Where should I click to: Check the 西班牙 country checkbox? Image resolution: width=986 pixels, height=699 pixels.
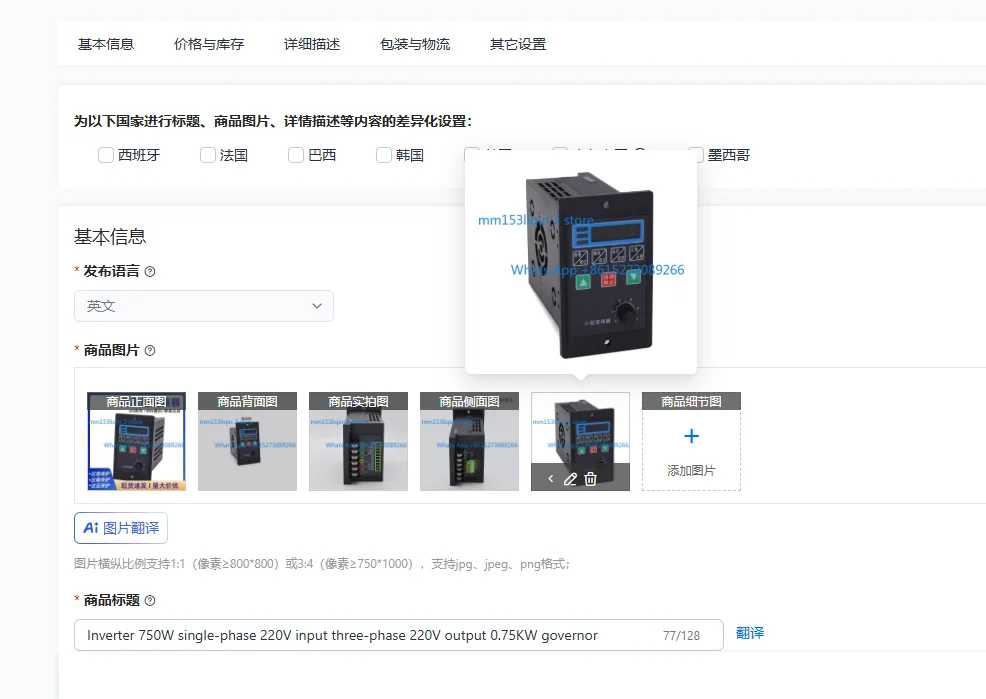click(106, 155)
